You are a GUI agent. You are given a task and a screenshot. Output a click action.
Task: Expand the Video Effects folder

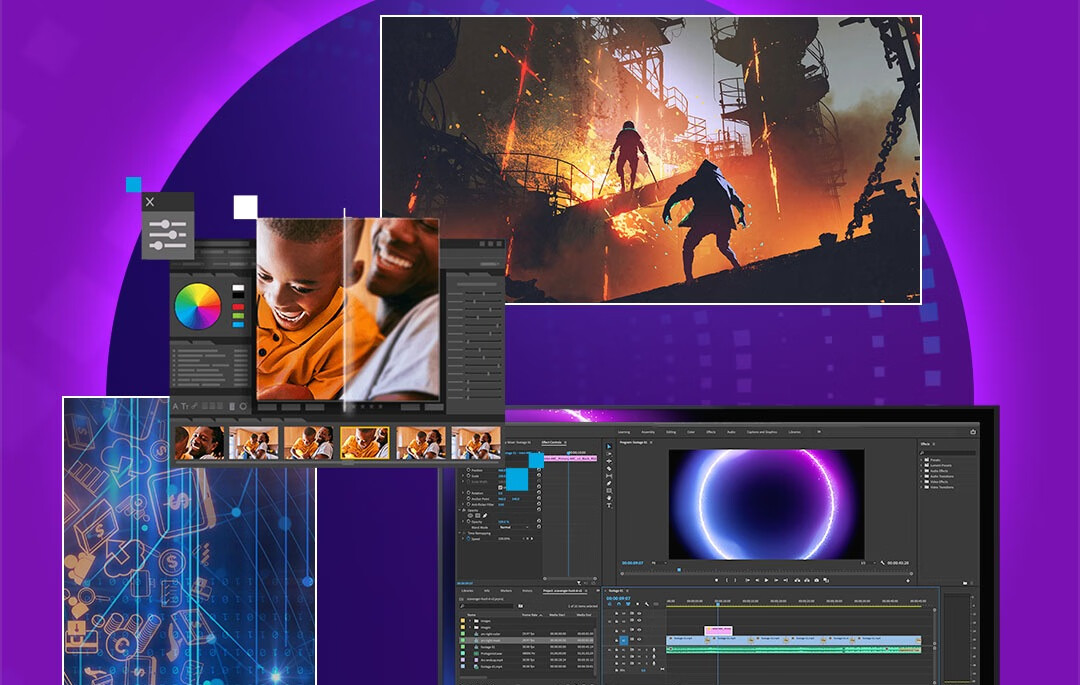pyautogui.click(x=922, y=481)
